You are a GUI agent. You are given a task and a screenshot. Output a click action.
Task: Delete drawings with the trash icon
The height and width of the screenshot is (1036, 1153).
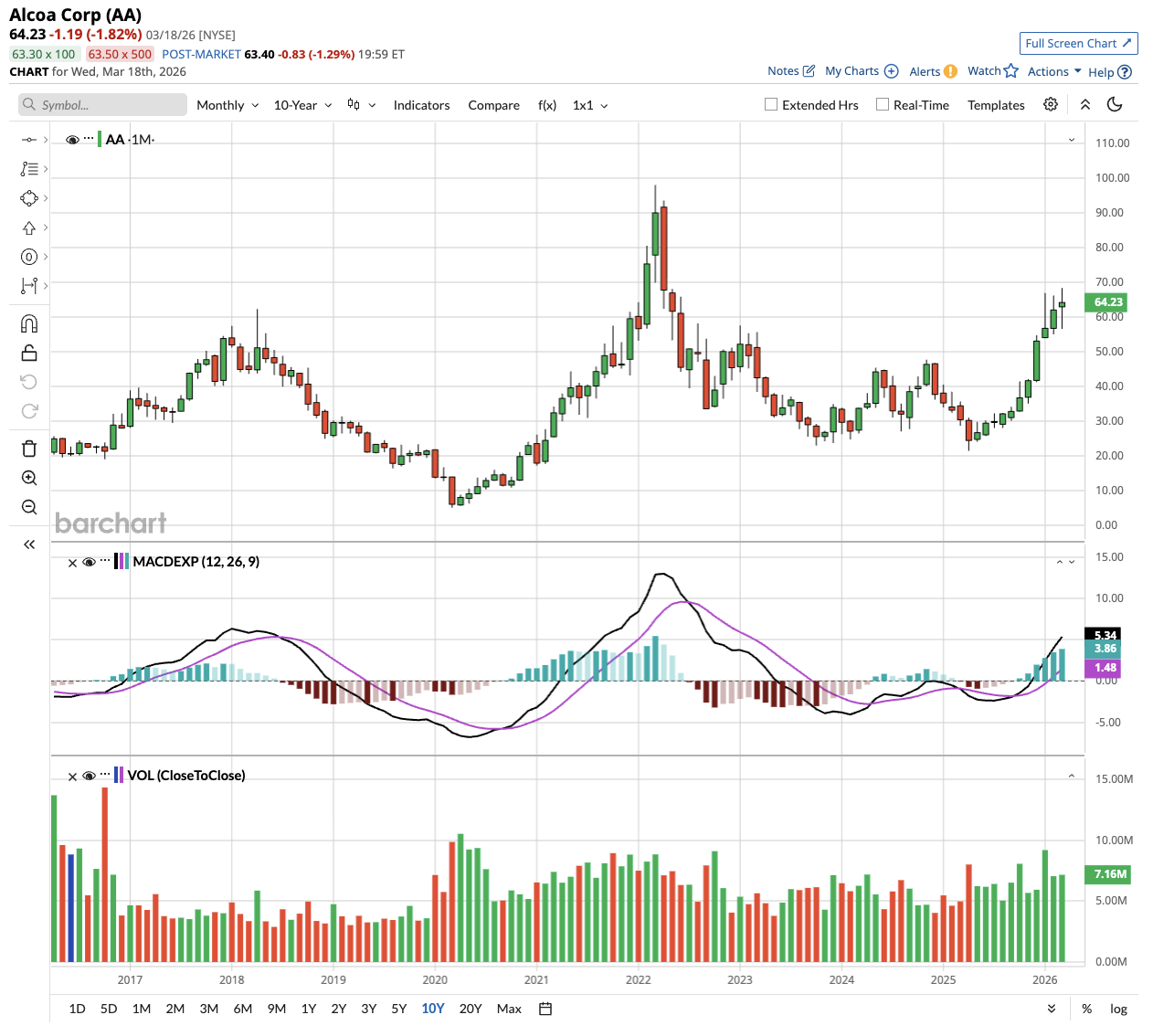28,448
